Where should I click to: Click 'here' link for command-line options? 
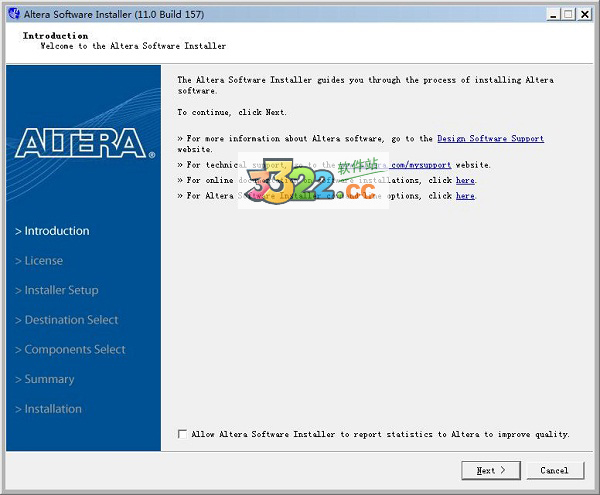465,196
